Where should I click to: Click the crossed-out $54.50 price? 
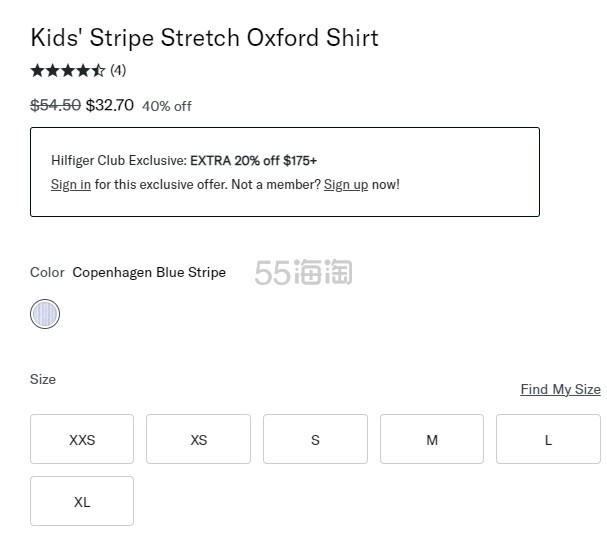[56, 105]
